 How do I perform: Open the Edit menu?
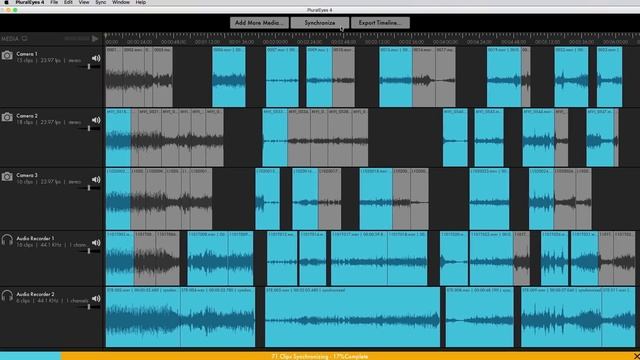[x=68, y=2]
